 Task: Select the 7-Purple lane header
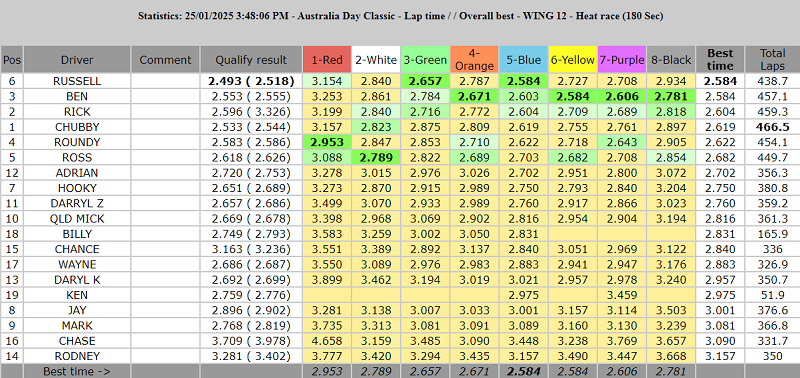[x=621, y=60]
